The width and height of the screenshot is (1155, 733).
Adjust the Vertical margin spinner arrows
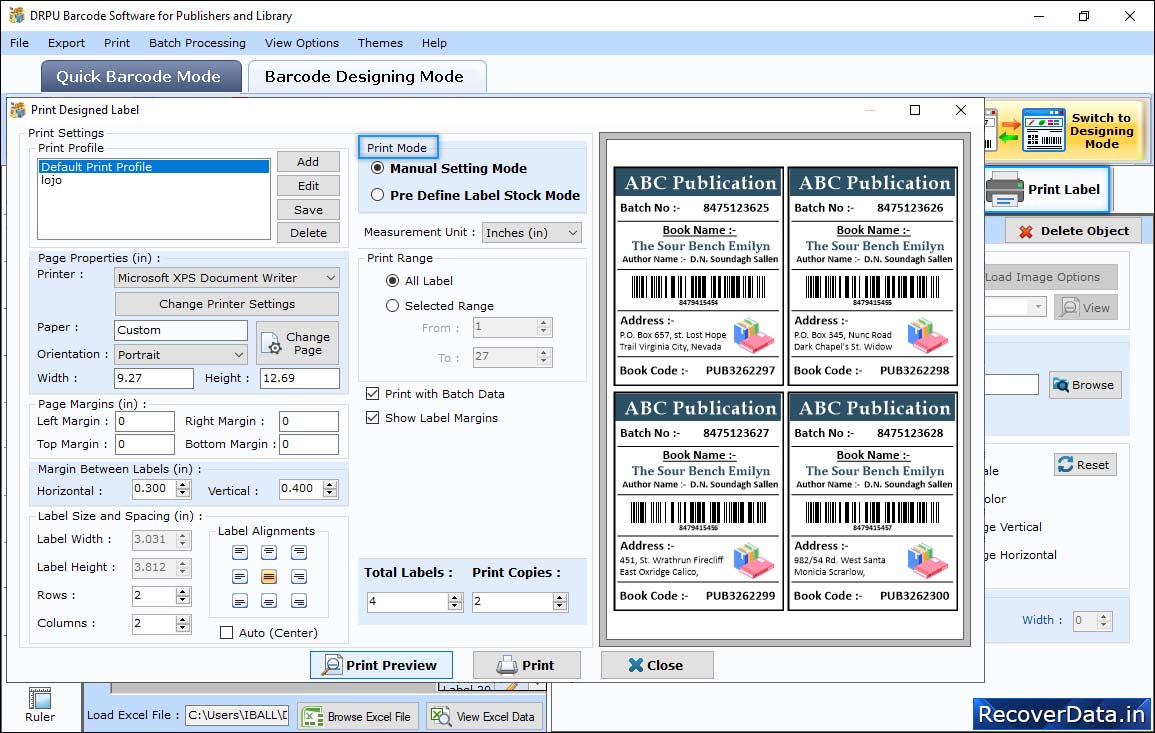[331, 488]
